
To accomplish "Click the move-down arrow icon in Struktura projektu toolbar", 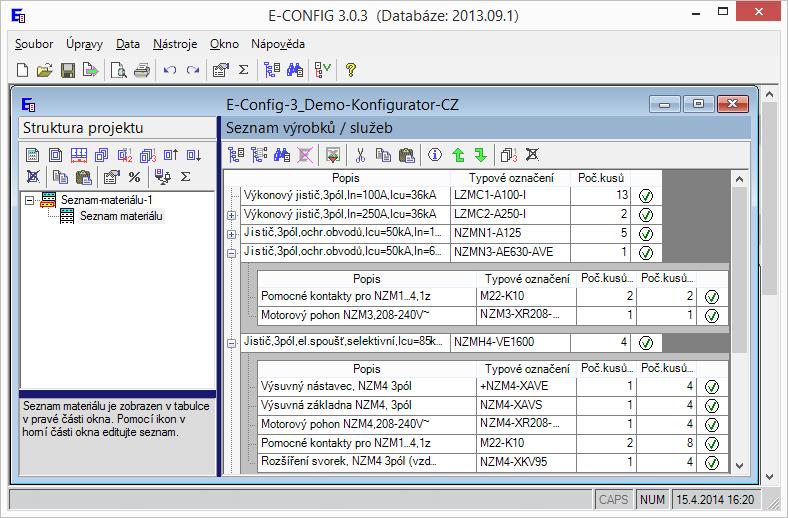I will pyautogui.click(x=194, y=155).
